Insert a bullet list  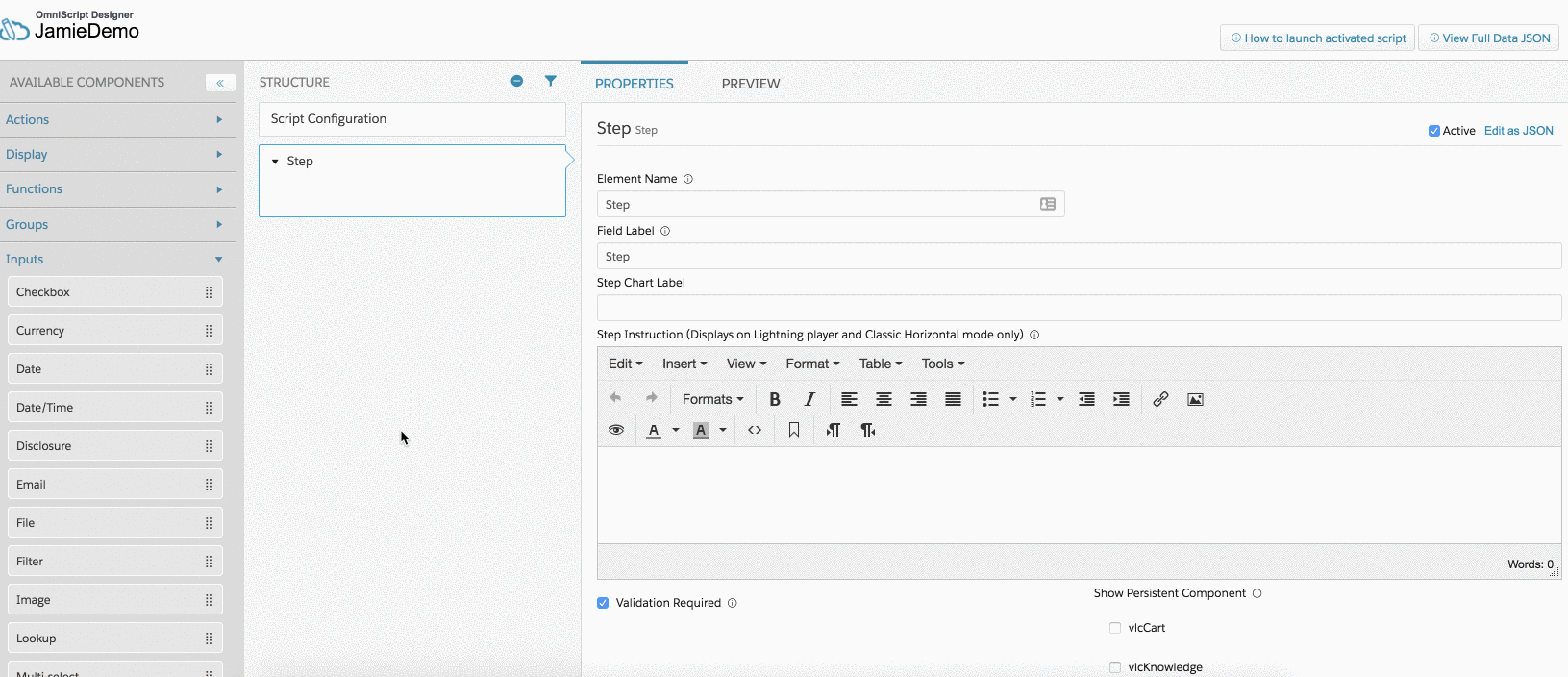pyautogui.click(x=990, y=399)
